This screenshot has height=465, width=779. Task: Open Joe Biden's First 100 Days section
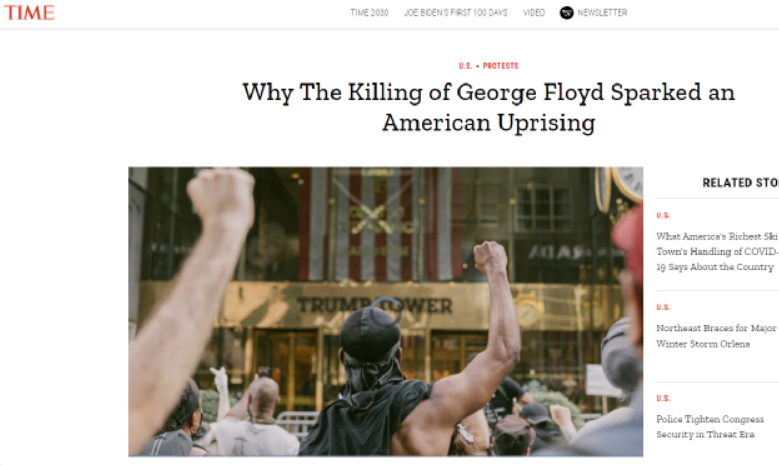[456, 12]
